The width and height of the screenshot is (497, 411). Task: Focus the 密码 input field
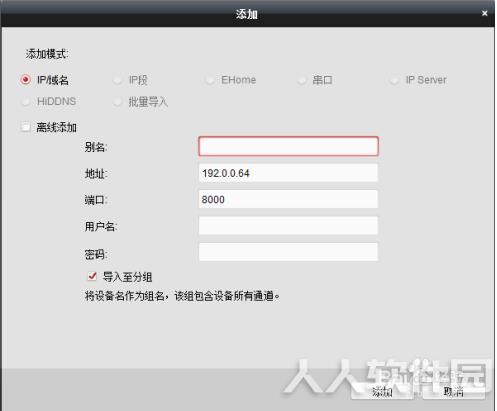pyautogui.click(x=288, y=252)
